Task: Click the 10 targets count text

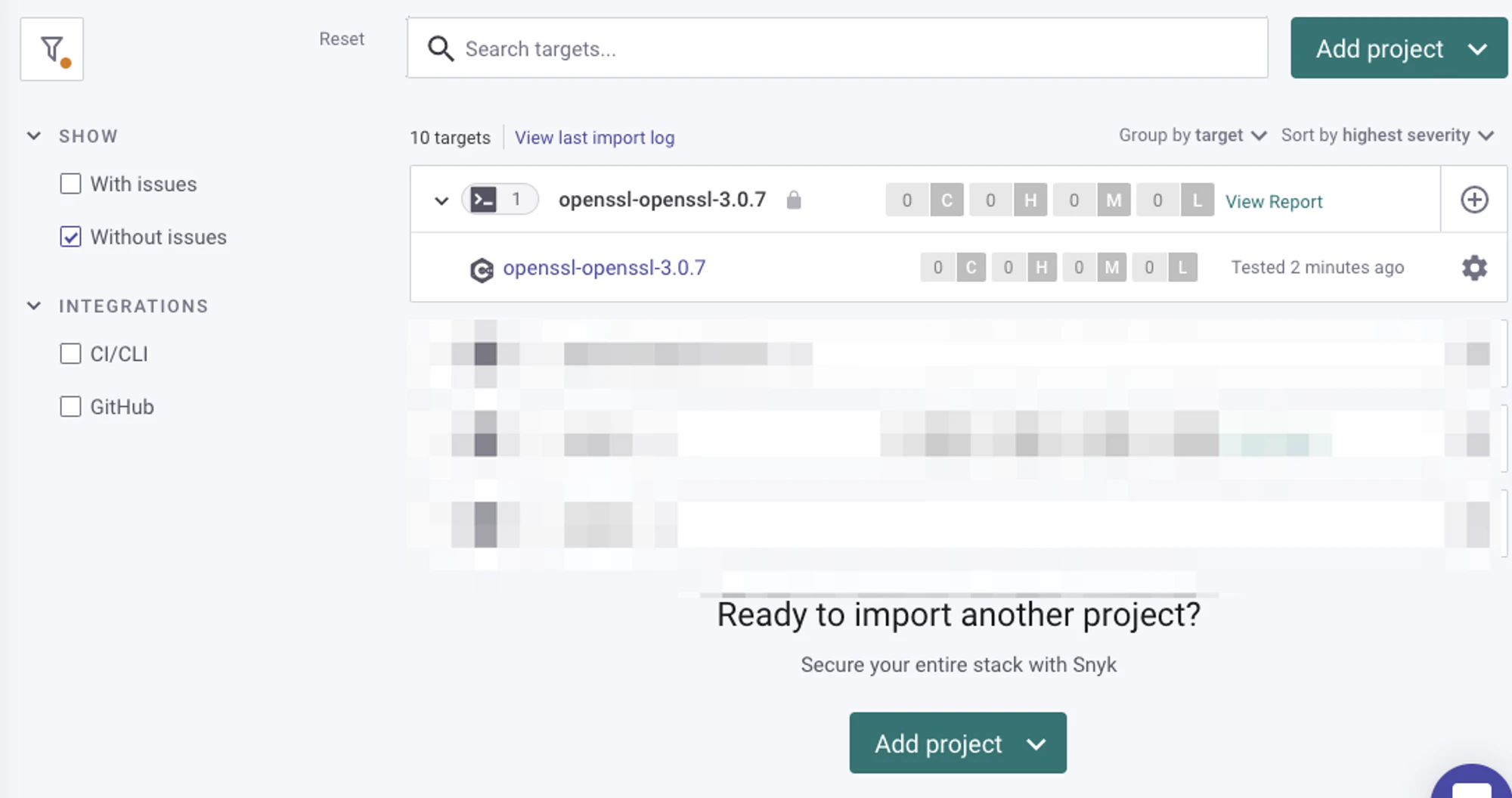Action: pos(451,138)
